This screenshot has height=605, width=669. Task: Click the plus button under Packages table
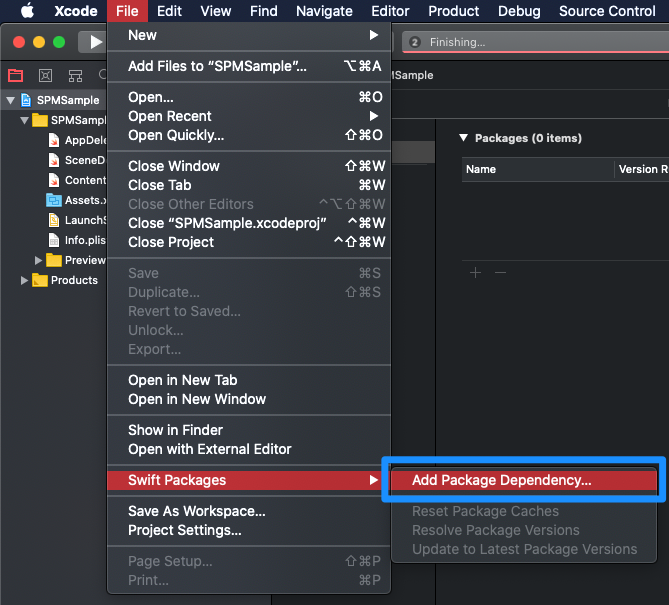click(x=475, y=272)
